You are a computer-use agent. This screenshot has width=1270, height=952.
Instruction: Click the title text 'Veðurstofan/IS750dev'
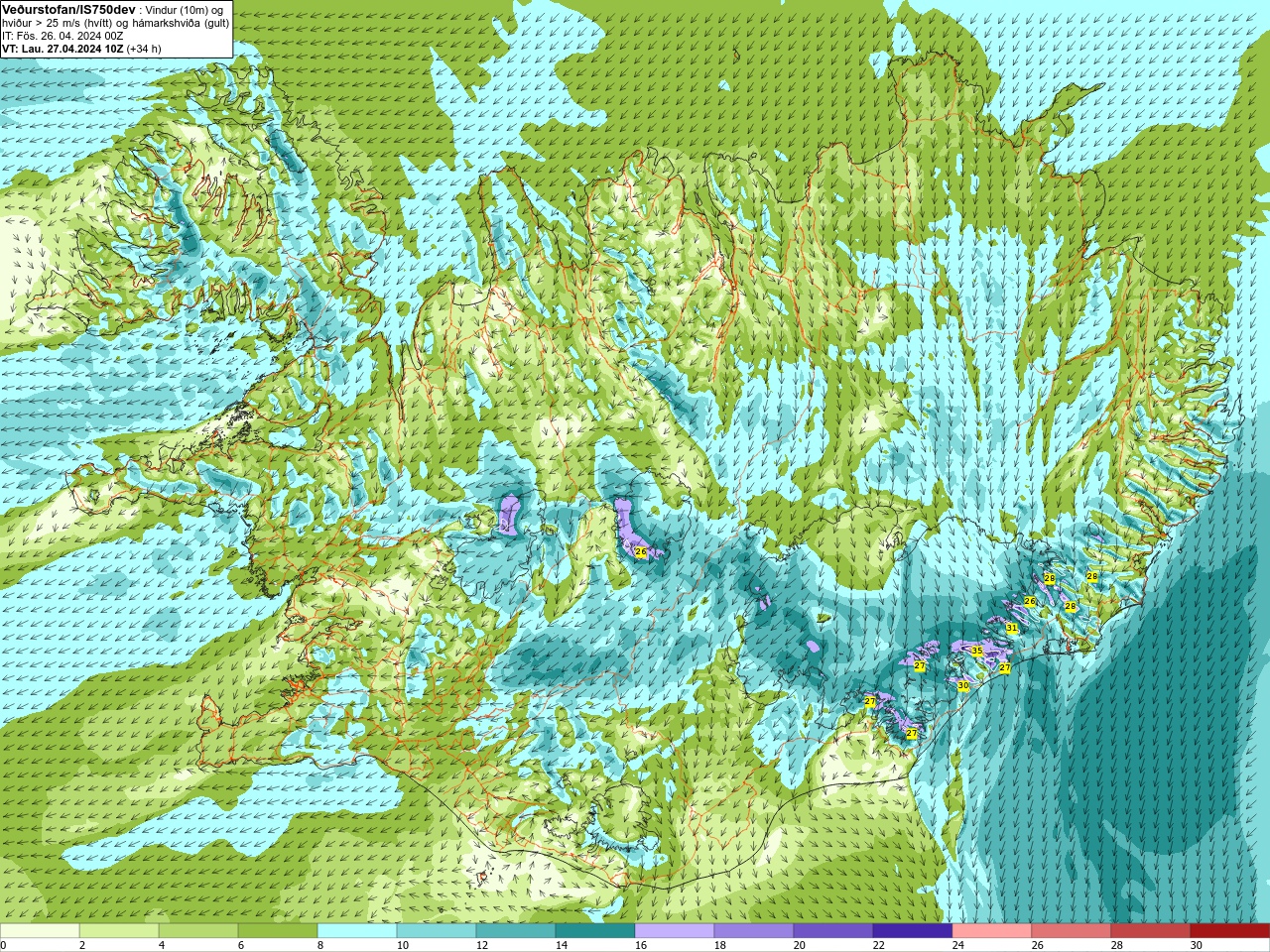pos(69,9)
